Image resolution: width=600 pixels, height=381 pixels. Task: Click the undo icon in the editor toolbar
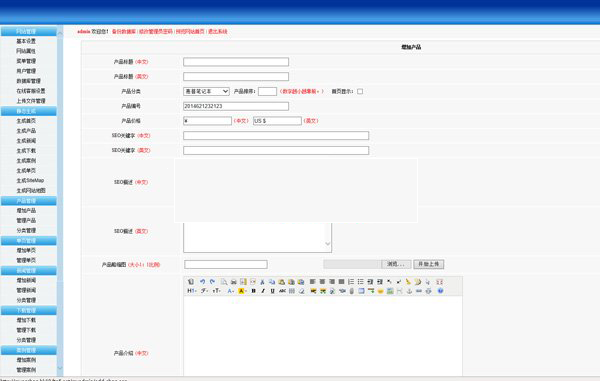(x=202, y=282)
